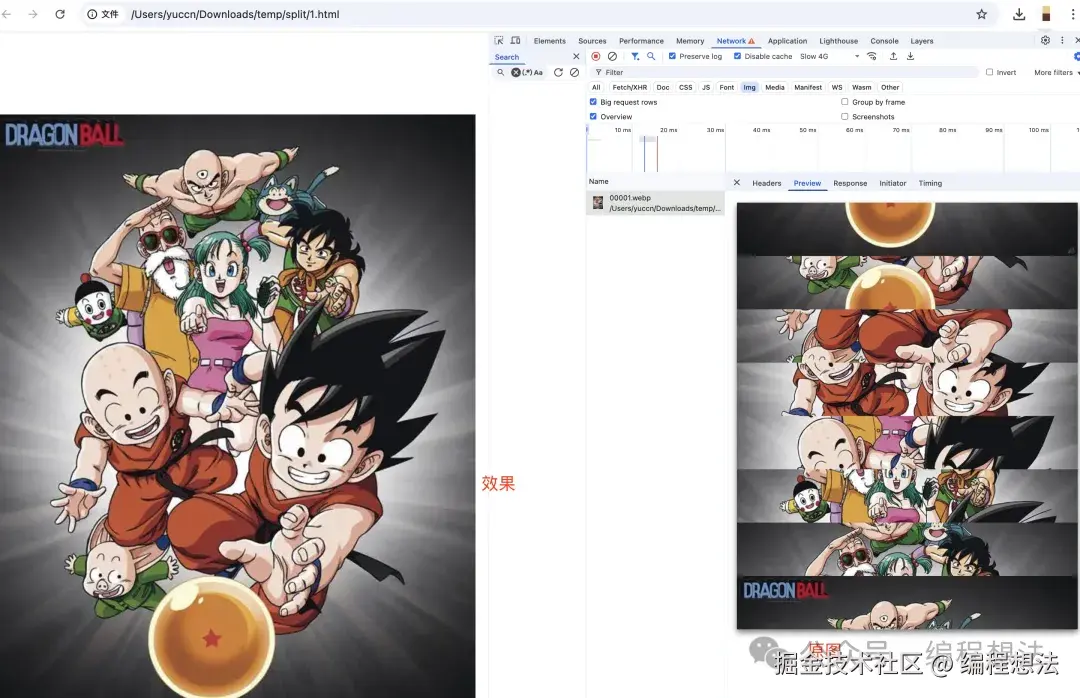Screen dimensions: 1080x698
Task: Open network conditions wifi icon
Action: (871, 57)
